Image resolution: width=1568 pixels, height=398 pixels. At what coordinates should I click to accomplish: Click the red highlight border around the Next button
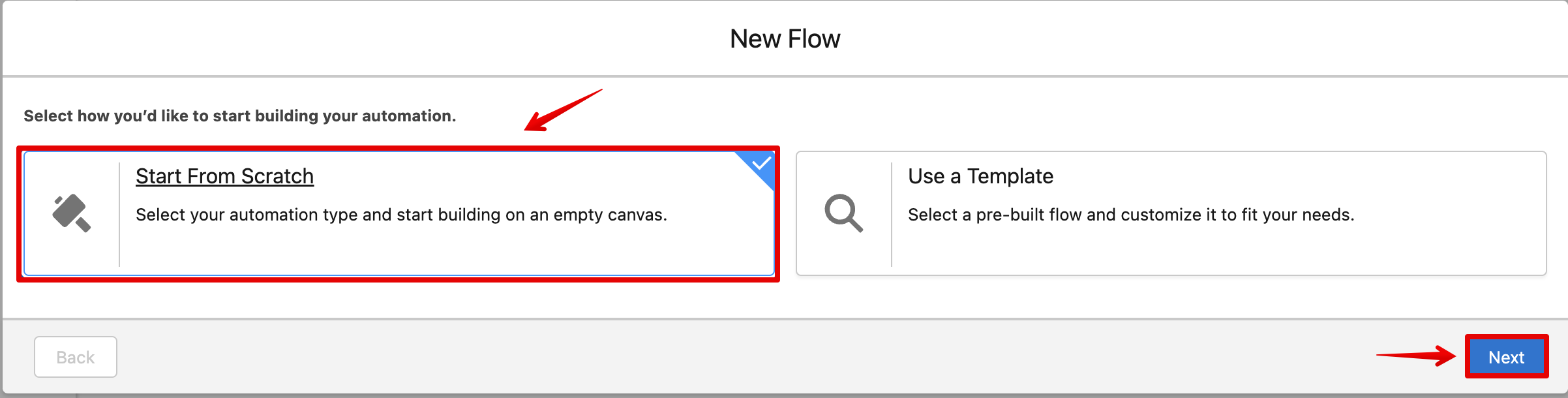(1507, 337)
